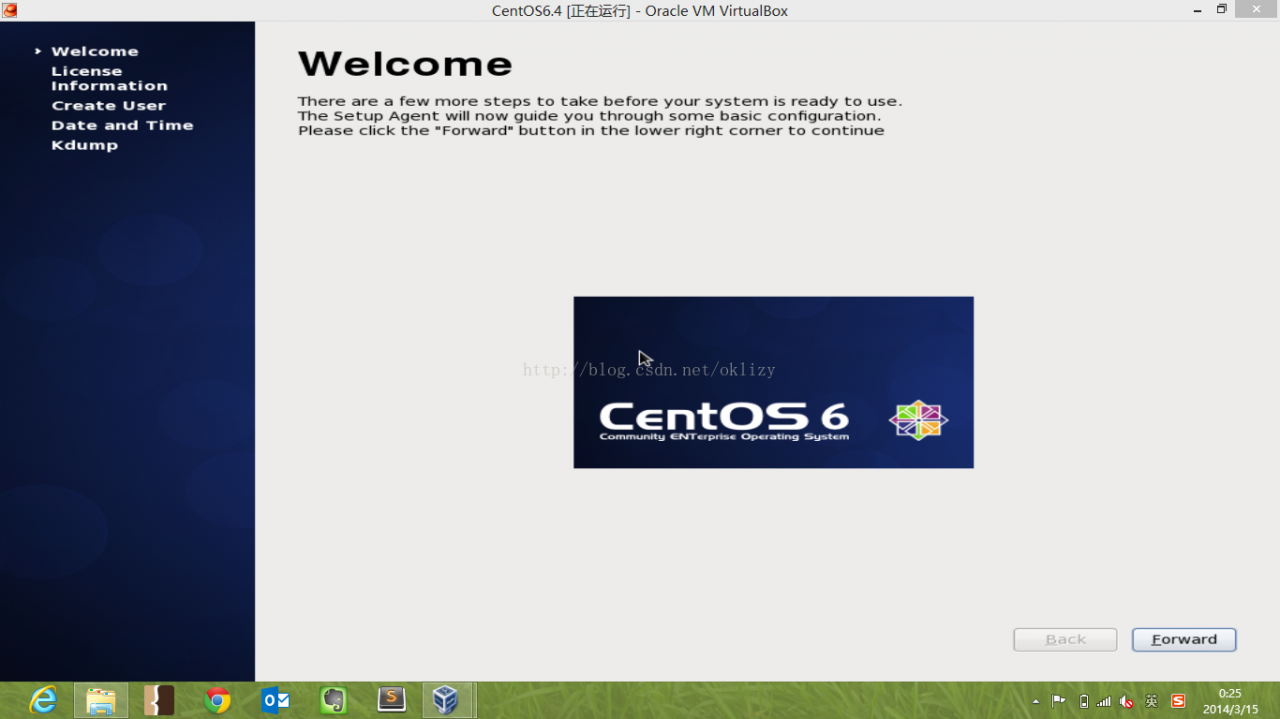The height and width of the screenshot is (719, 1280).
Task: Click the disabled Back button
Action: (x=1065, y=640)
